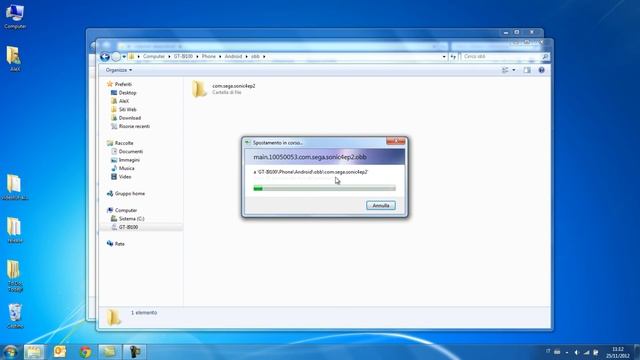The width and height of the screenshot is (640, 360).
Task: Click the main.10050053.com.sega.sonic4ep2.obb filename text
Action: pyautogui.click(x=310, y=157)
